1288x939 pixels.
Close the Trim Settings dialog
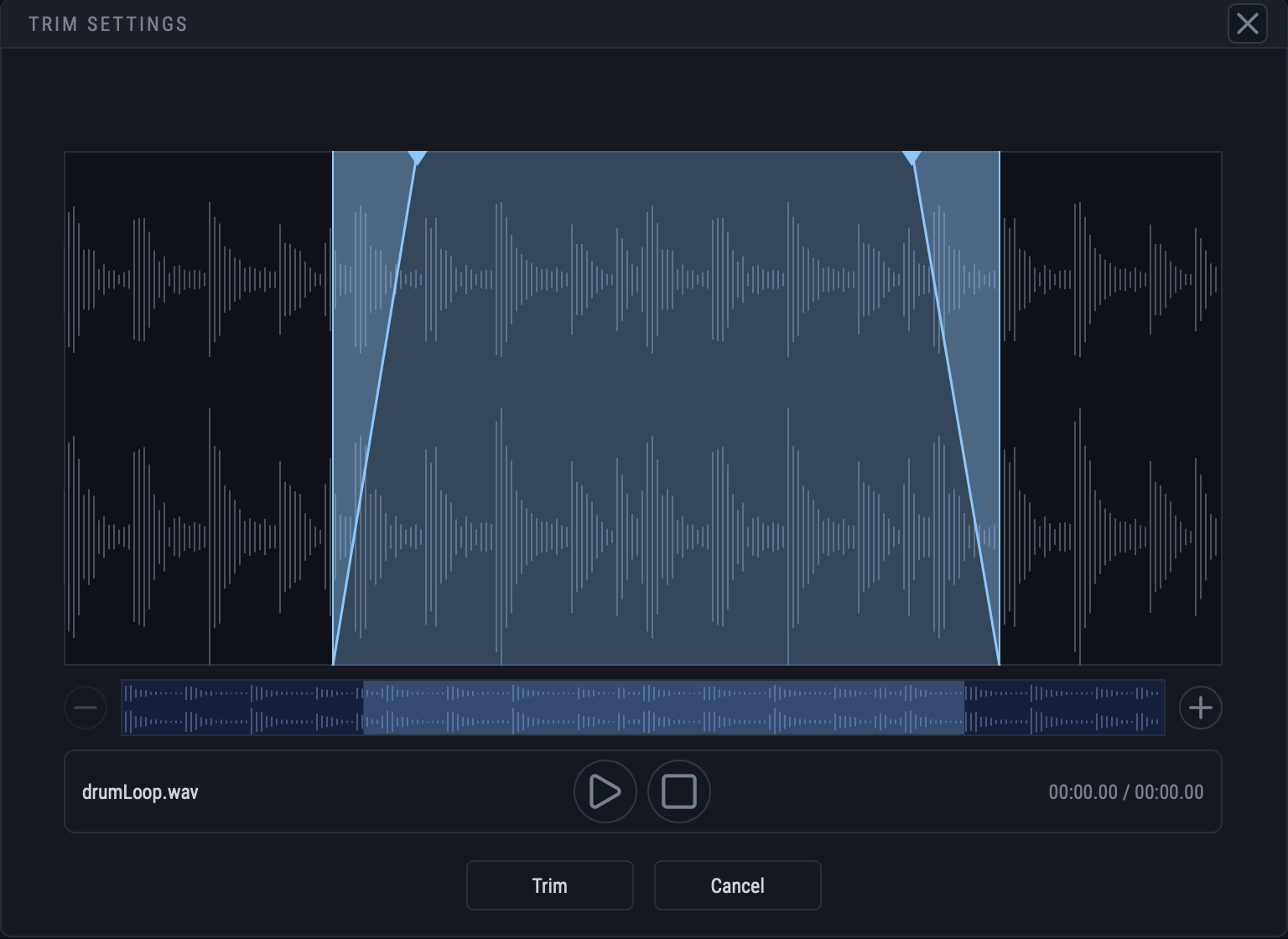1247,23
